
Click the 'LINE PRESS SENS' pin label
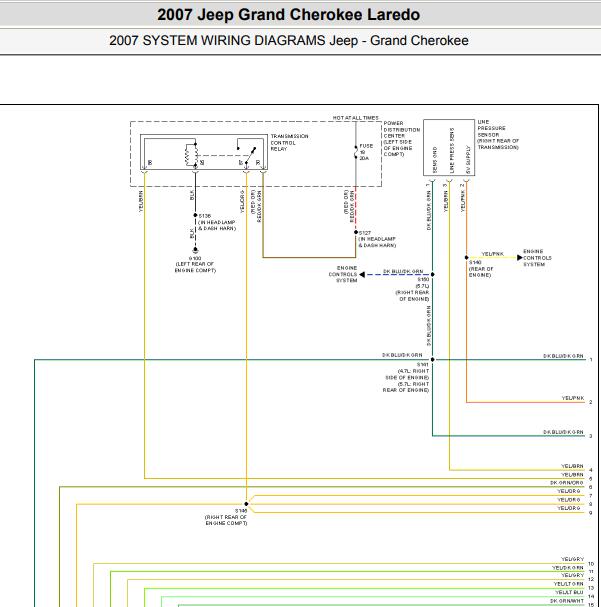[x=452, y=151]
